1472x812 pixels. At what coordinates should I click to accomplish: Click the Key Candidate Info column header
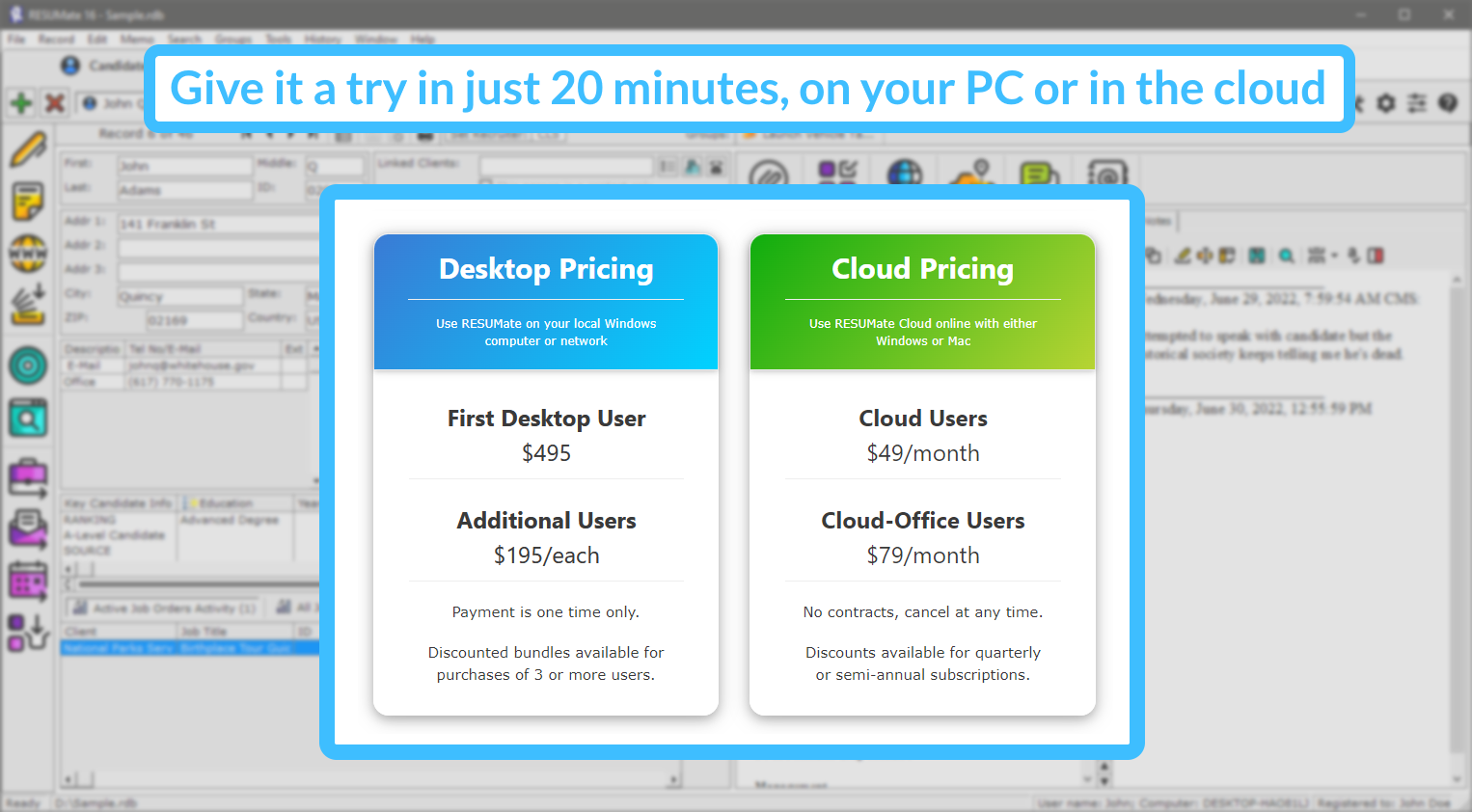[120, 503]
